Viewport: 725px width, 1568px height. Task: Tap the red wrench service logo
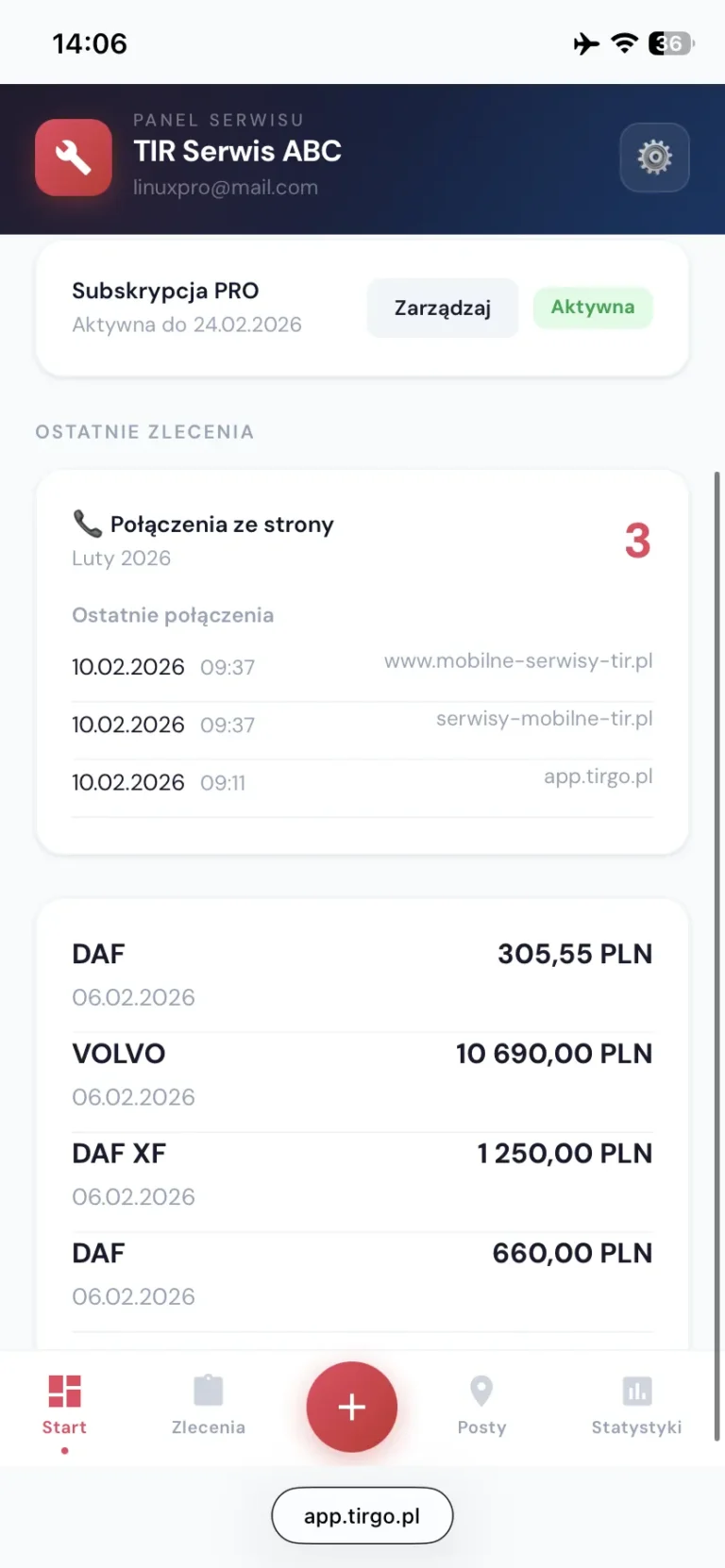(74, 158)
